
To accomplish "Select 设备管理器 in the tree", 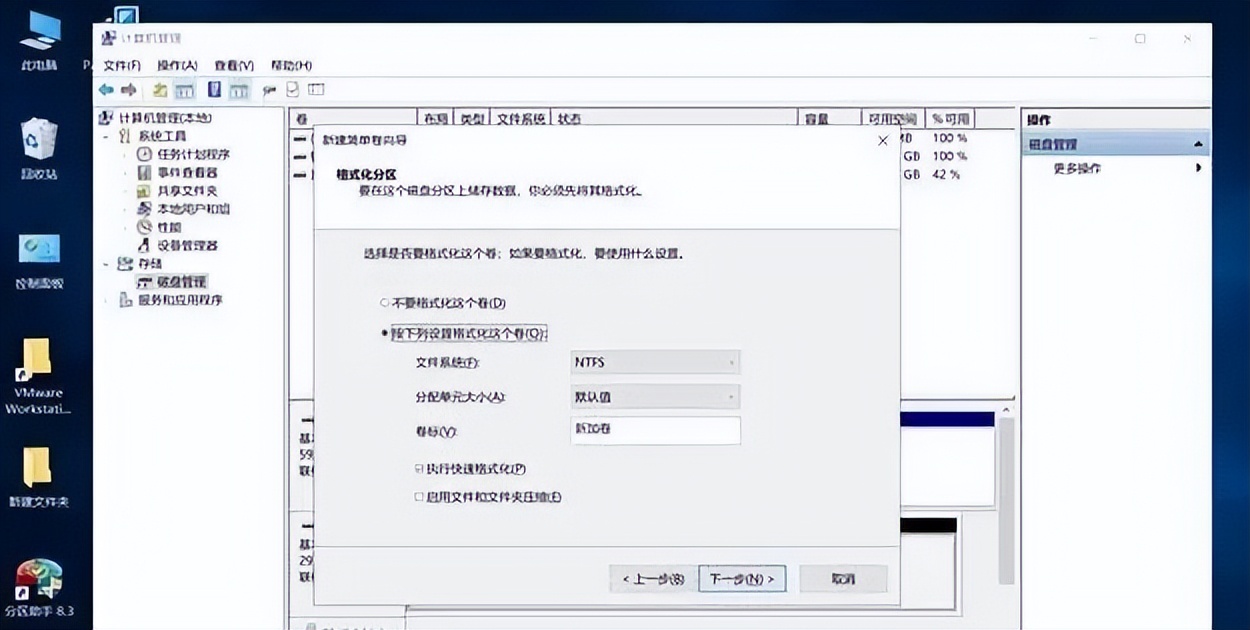I will click(x=187, y=245).
